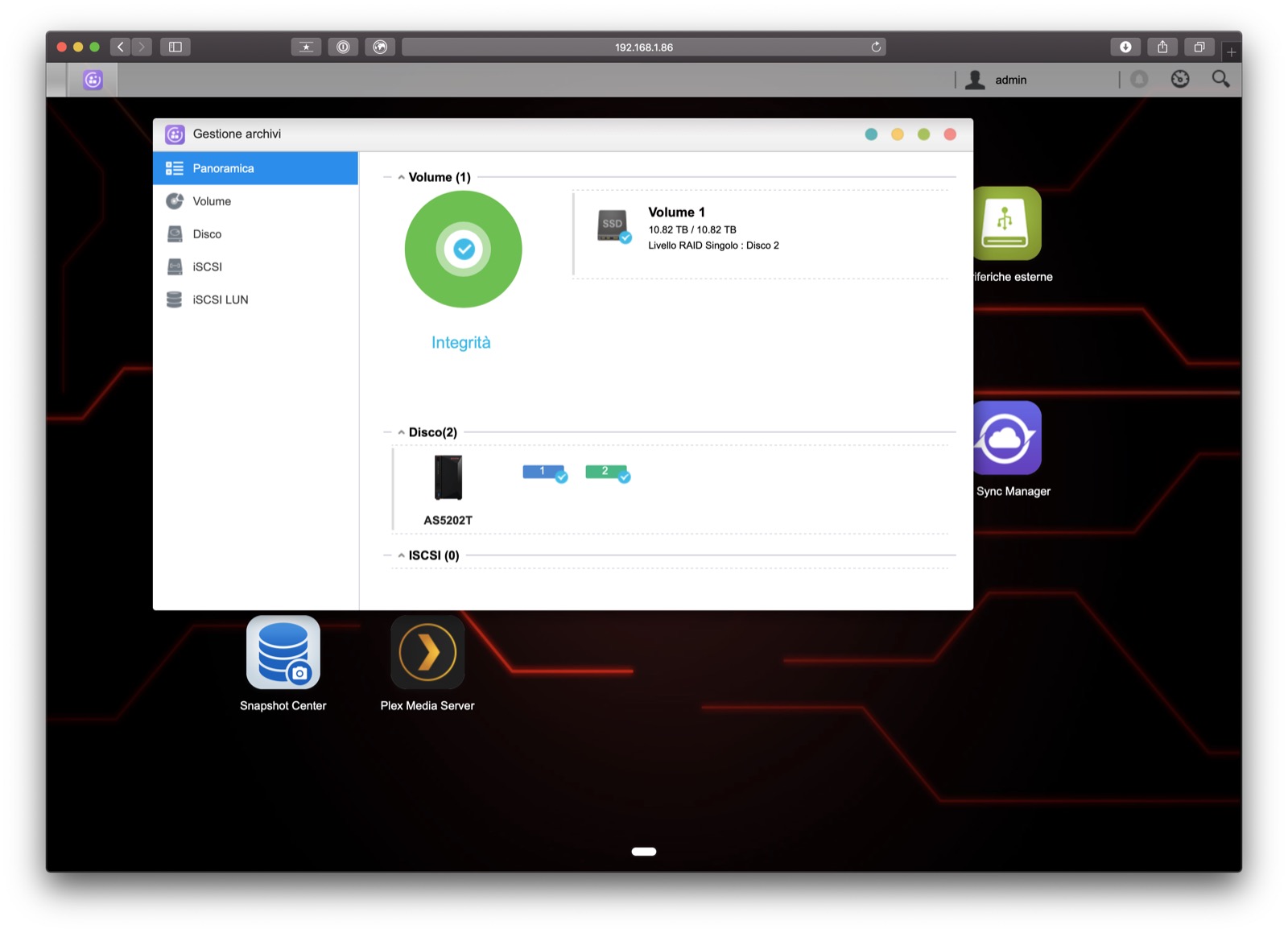Image resolution: width=1288 pixels, height=933 pixels.
Task: Open the Sync Manager app
Action: pos(1006,438)
